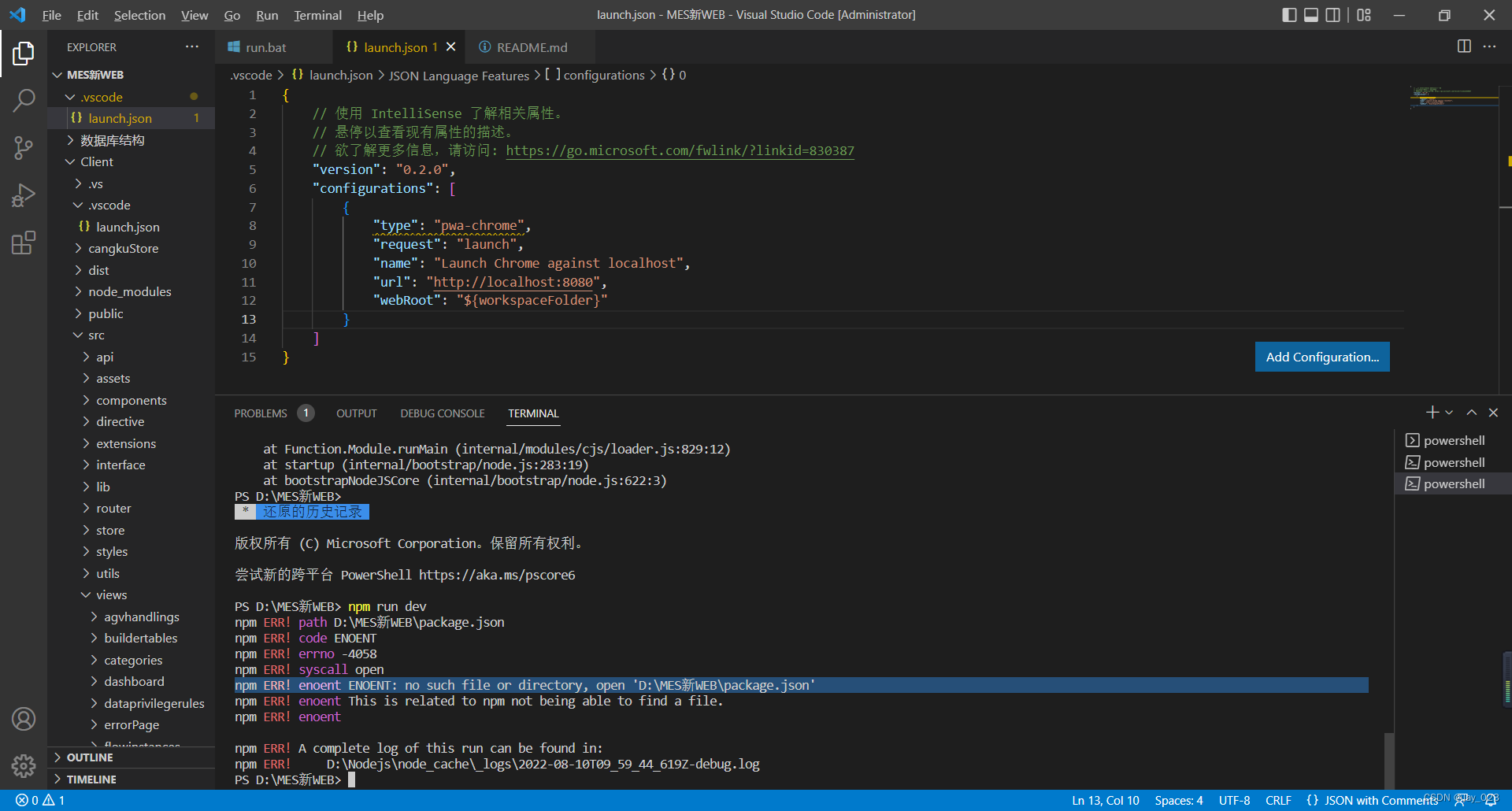Switch to the DEBUG CONSOLE tab
Screen dimensions: 1512x811
pos(443,413)
